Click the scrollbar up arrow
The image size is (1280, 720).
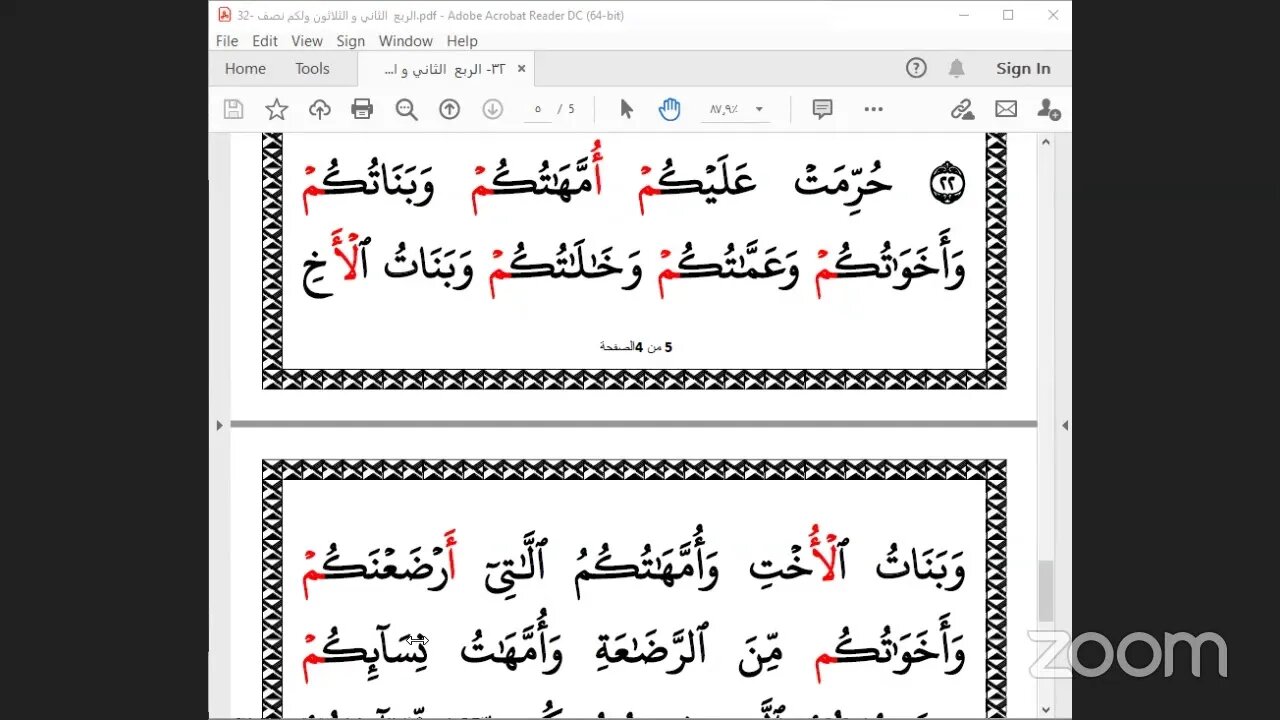1046,142
